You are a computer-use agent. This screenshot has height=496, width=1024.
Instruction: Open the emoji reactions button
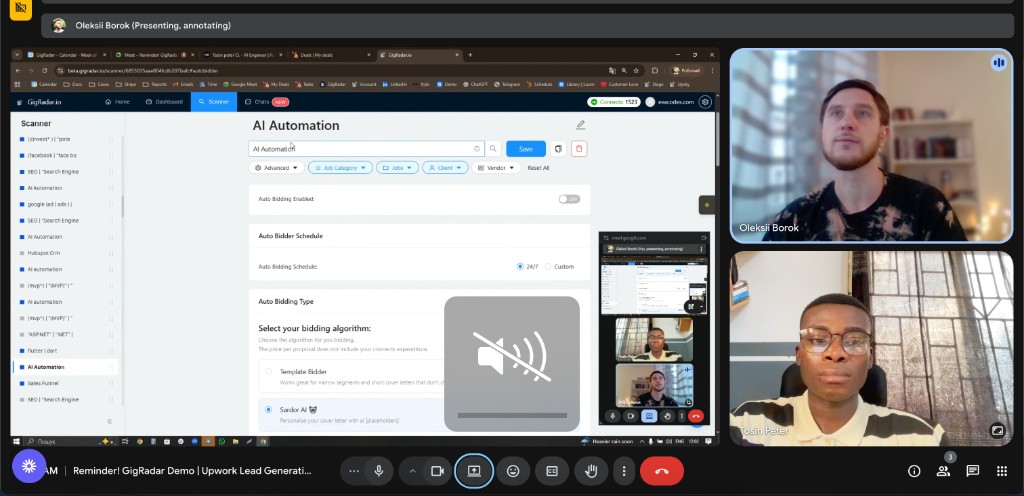513,471
